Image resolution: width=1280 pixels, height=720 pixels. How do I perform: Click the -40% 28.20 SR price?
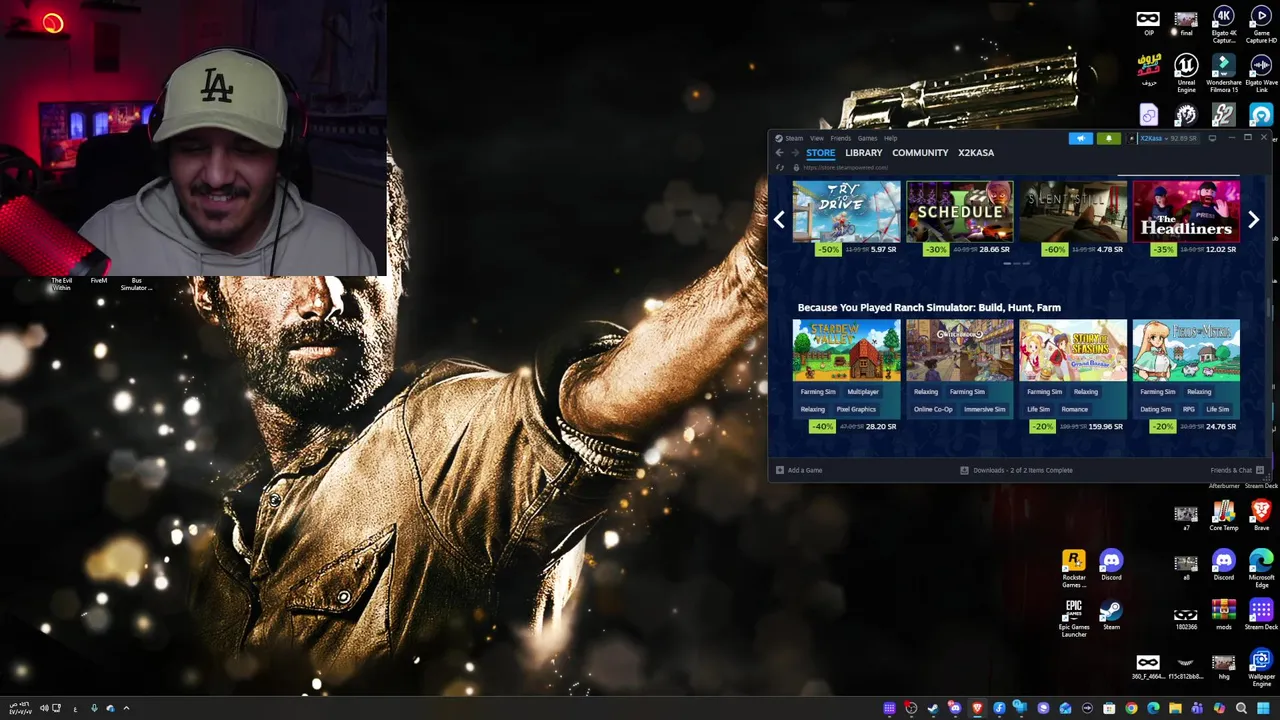(852, 426)
